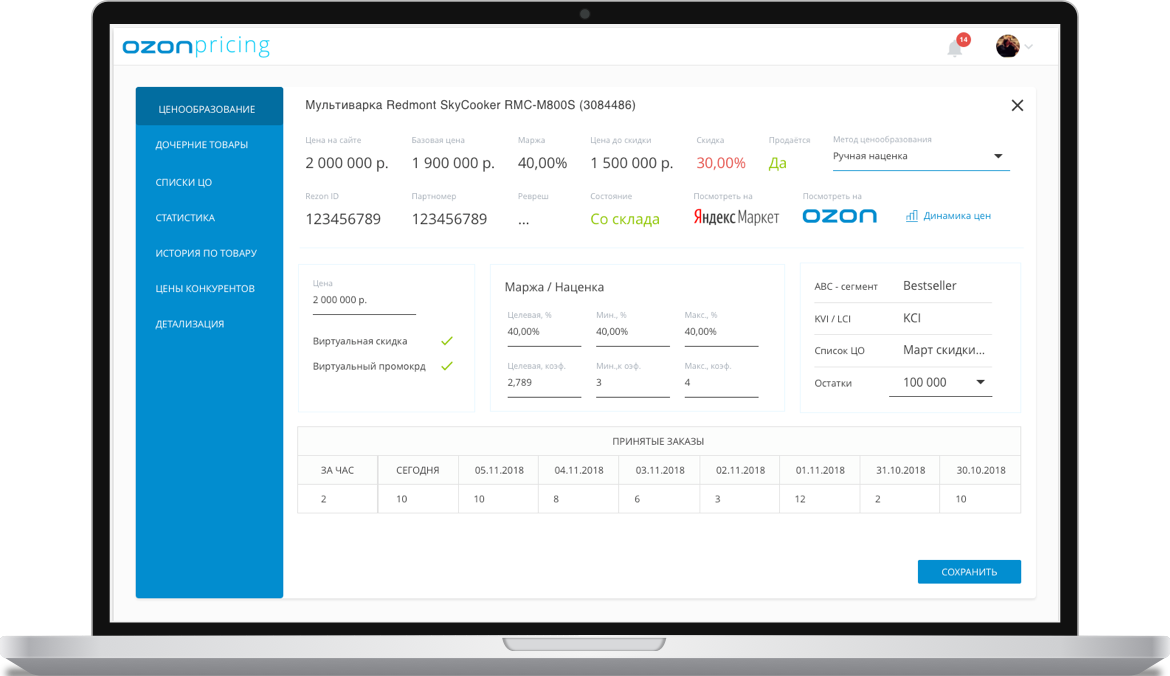Click the 04.11.2018 column header
This screenshot has width=1170, height=676.
(579, 471)
